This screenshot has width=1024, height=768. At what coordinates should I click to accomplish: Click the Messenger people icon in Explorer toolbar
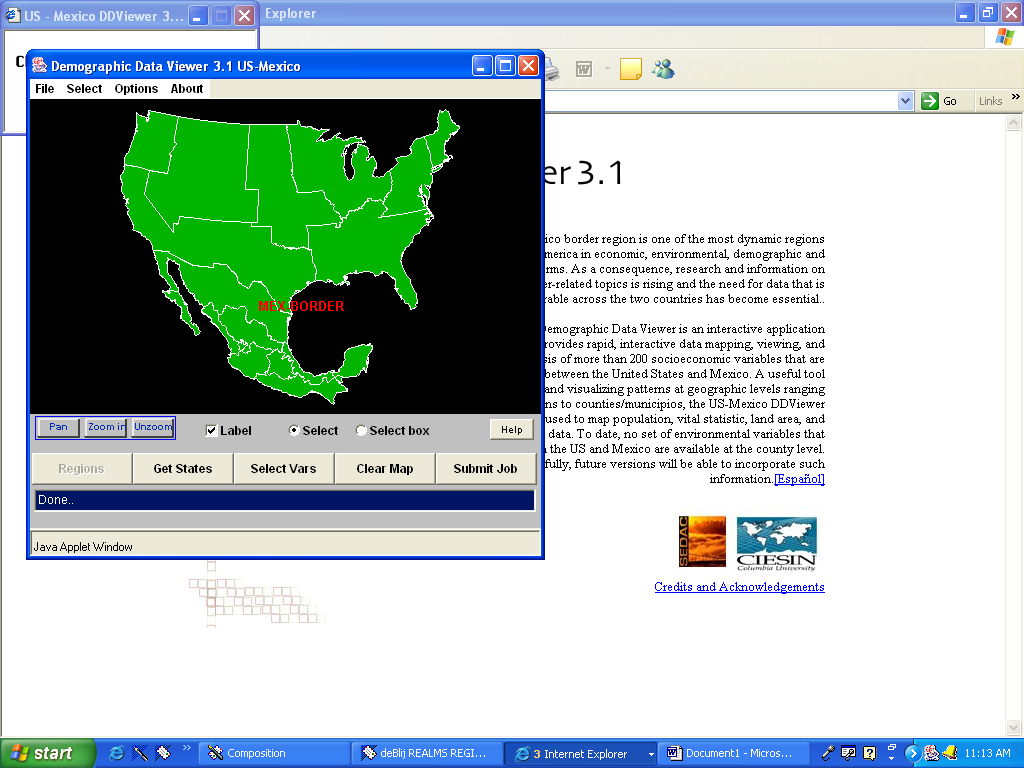(x=663, y=69)
